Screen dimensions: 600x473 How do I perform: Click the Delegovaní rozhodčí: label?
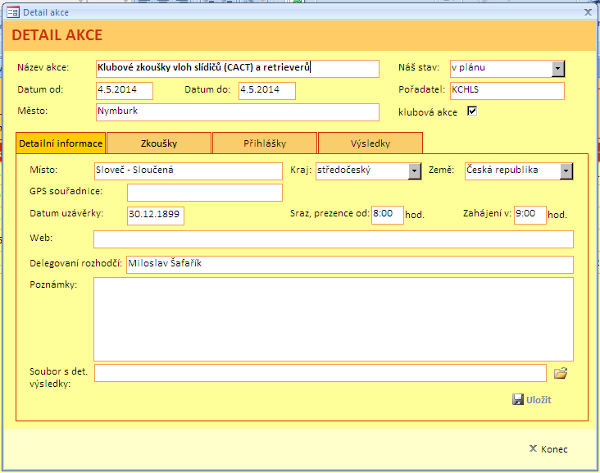point(76,263)
